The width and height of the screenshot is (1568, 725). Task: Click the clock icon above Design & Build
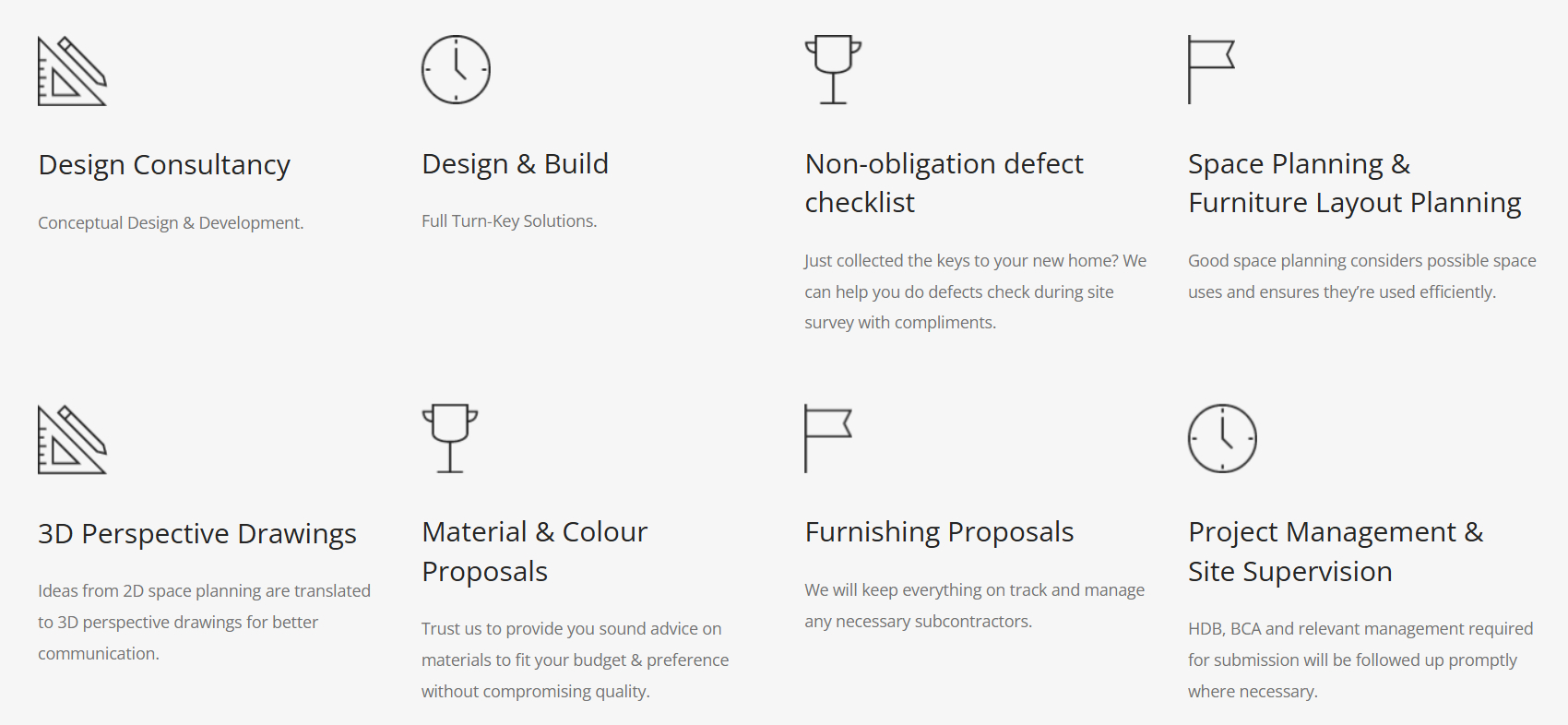[x=456, y=70]
